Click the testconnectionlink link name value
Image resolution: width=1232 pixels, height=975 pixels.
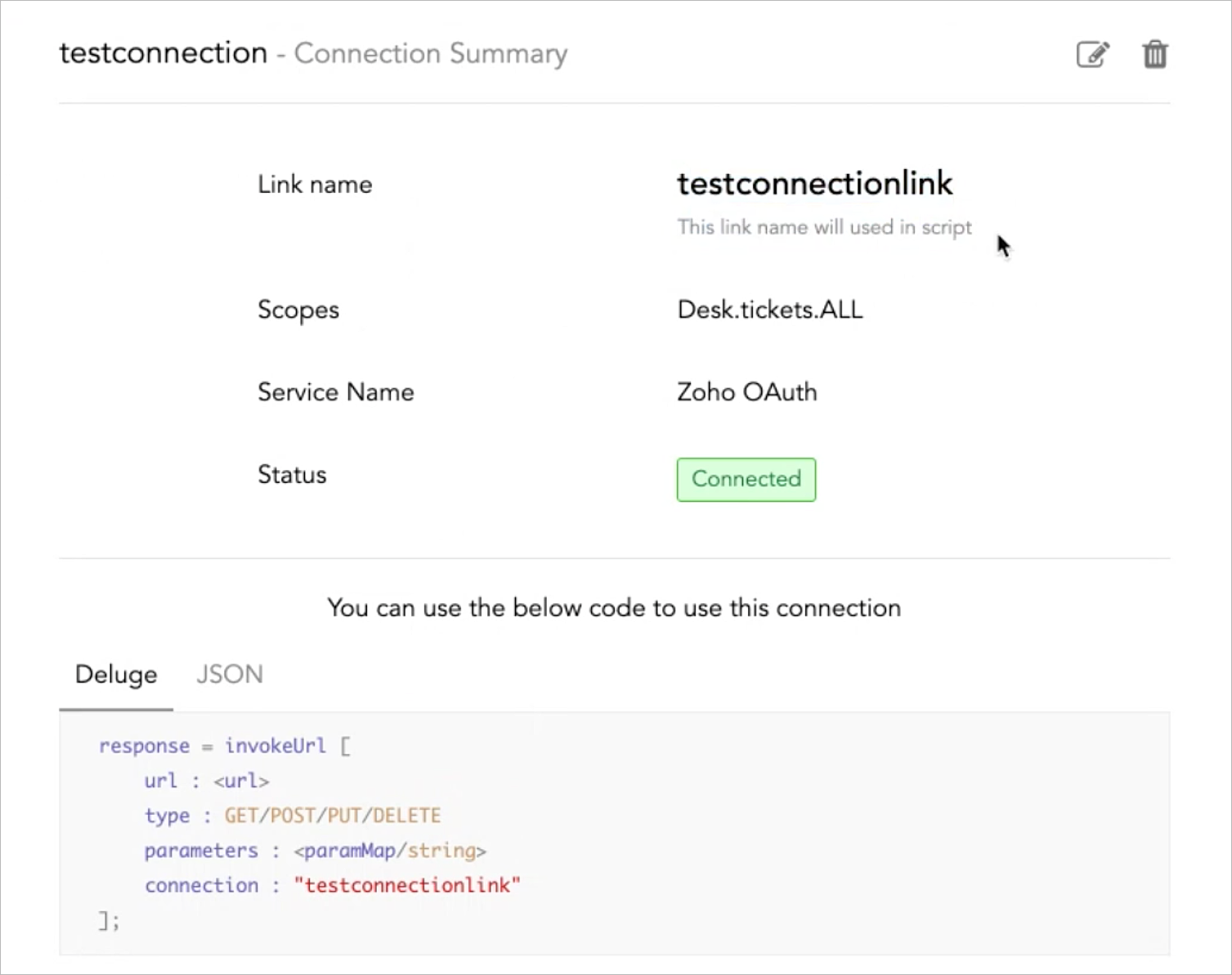pyautogui.click(x=814, y=184)
